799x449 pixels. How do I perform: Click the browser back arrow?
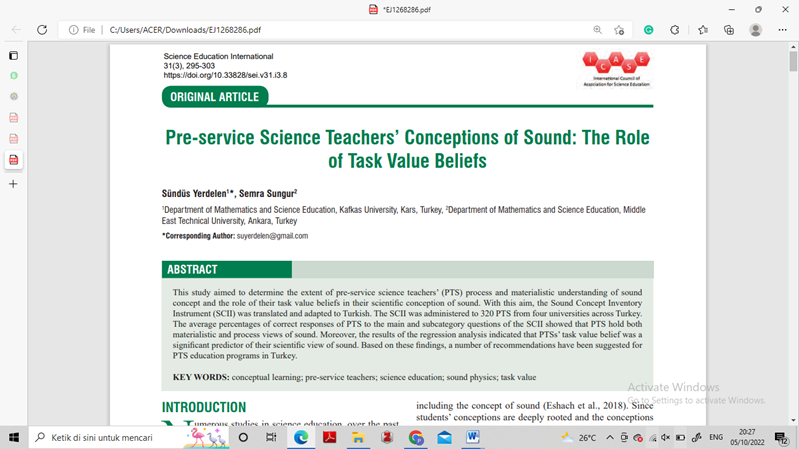[x=16, y=30]
